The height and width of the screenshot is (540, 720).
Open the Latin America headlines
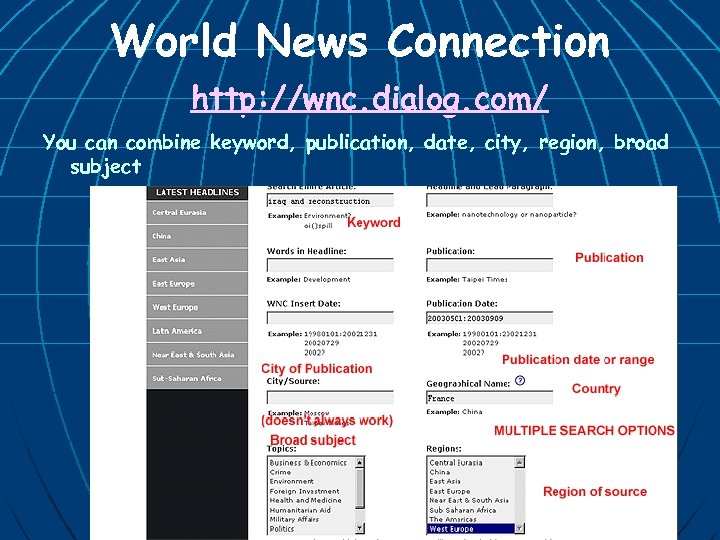[197, 331]
